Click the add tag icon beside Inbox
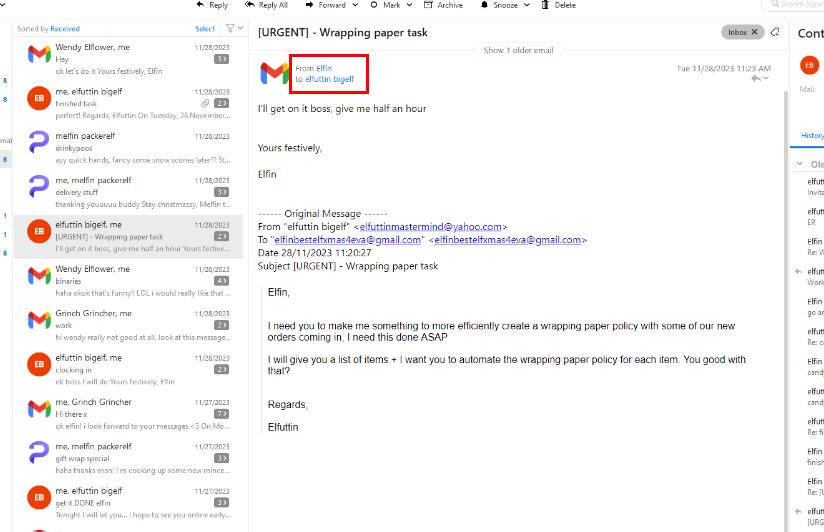 tap(775, 32)
